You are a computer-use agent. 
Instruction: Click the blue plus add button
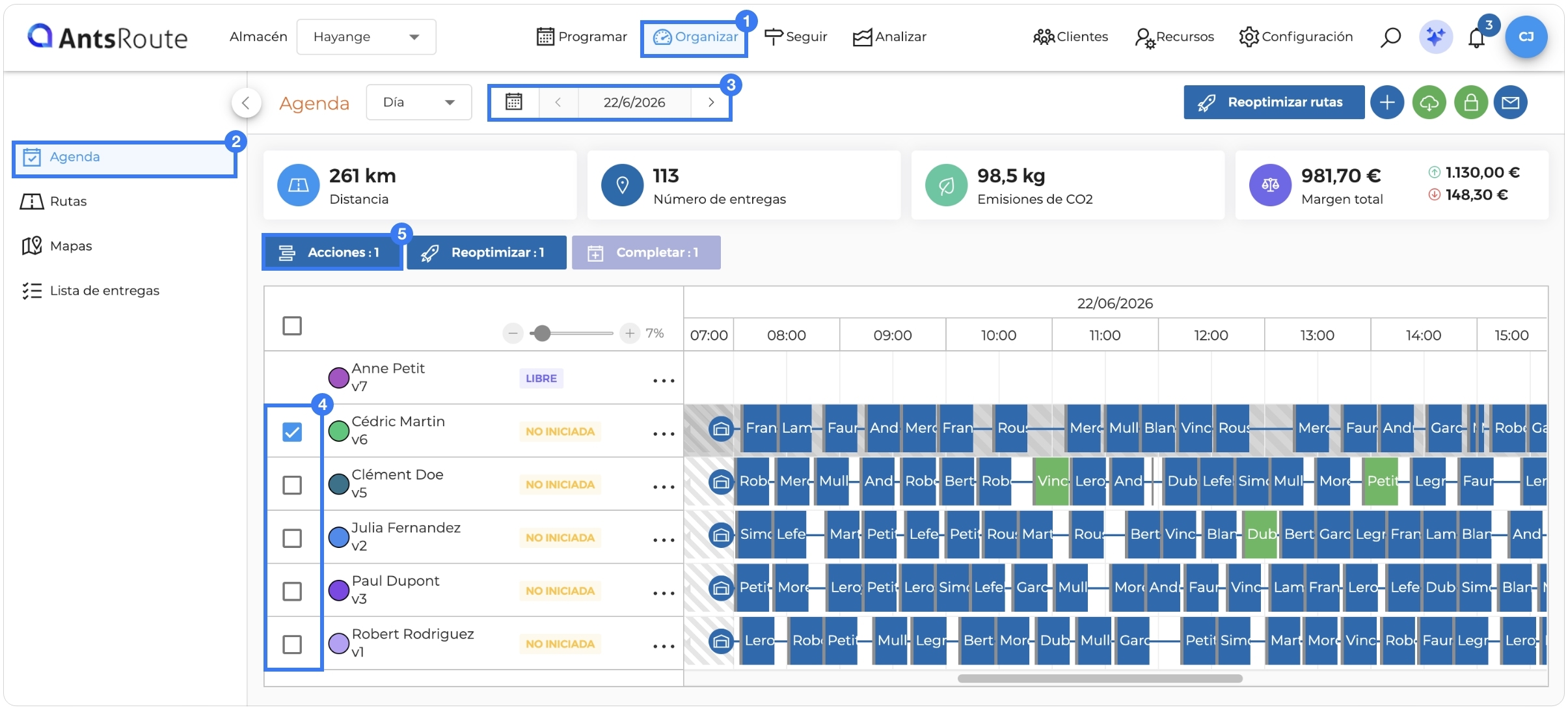pos(1387,102)
